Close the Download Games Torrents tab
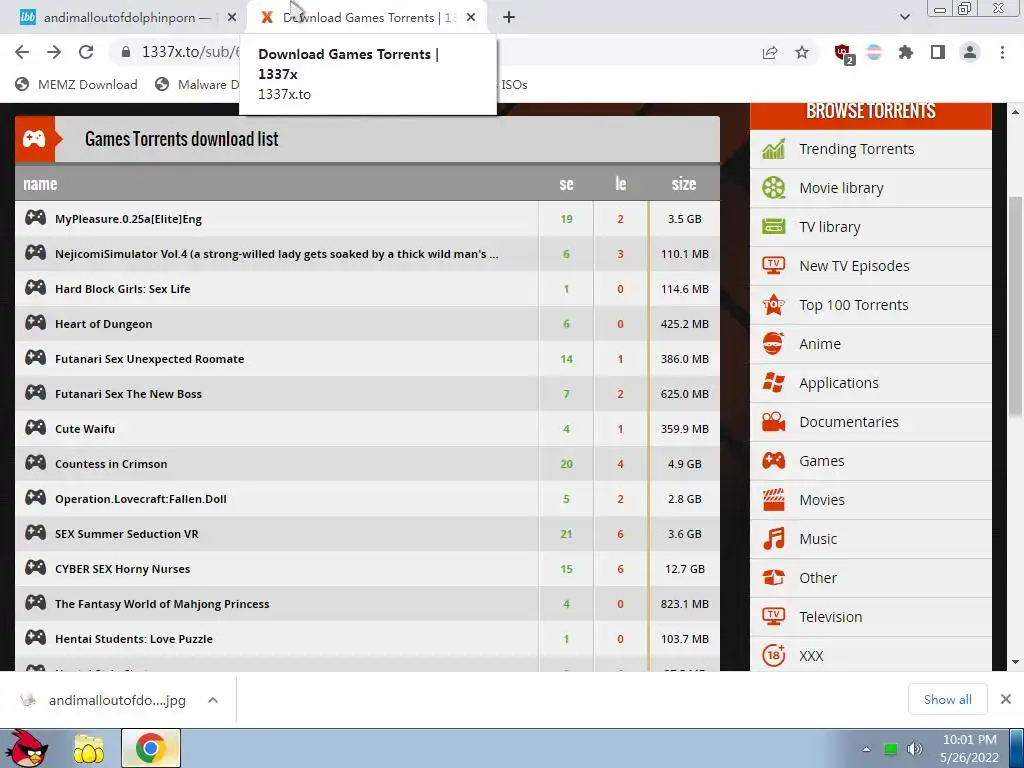The height and width of the screenshot is (768, 1024). 471,18
